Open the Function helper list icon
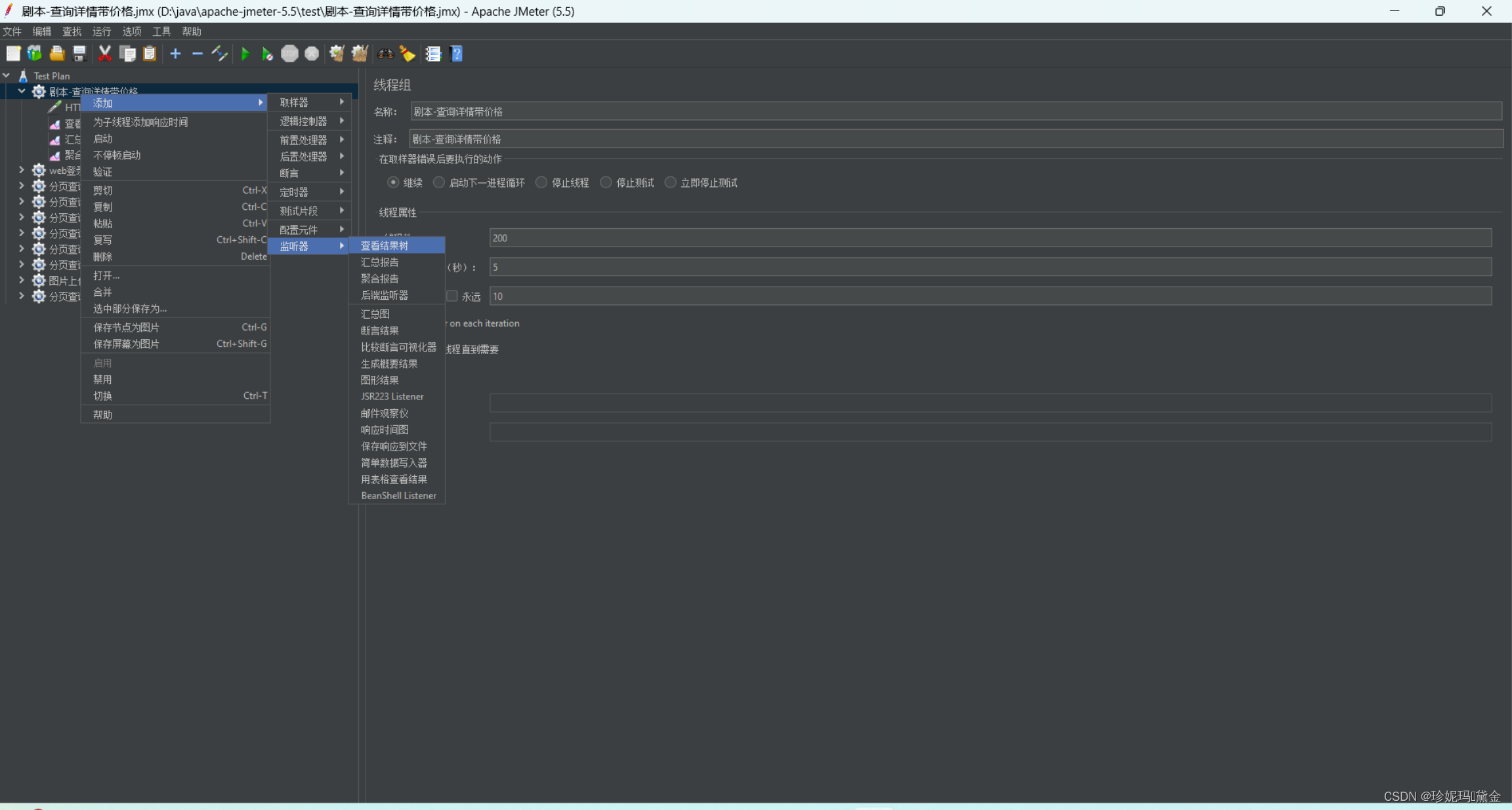 click(433, 54)
